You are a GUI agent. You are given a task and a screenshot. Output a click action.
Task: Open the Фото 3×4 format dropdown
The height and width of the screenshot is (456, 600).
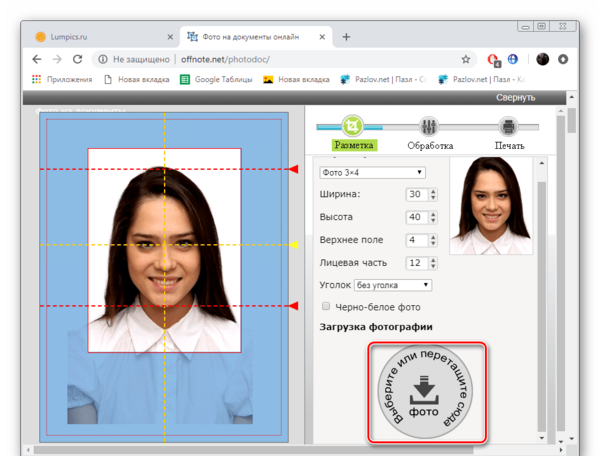click(x=372, y=173)
